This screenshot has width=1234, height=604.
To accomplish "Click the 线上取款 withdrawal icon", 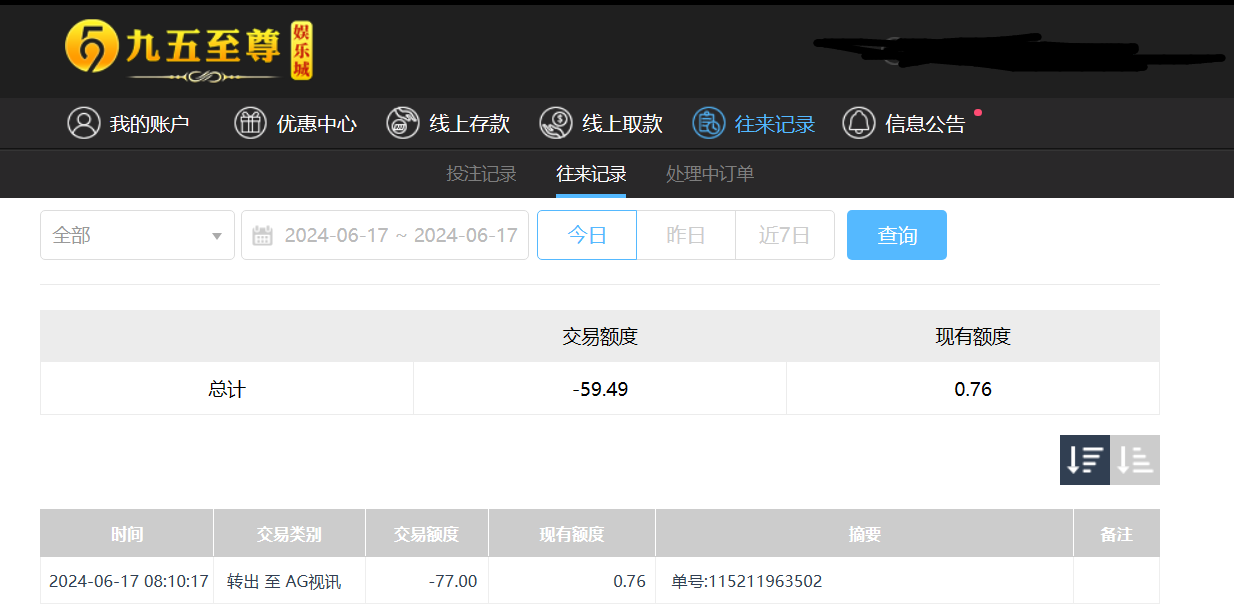I will pyautogui.click(x=556, y=123).
